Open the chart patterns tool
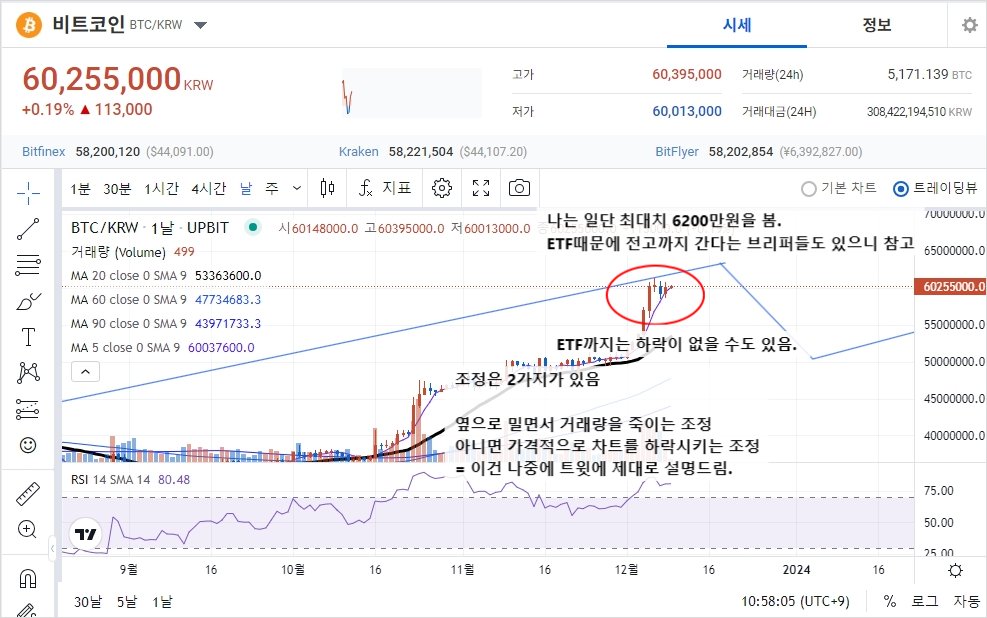987x618 pixels. click(x=28, y=373)
